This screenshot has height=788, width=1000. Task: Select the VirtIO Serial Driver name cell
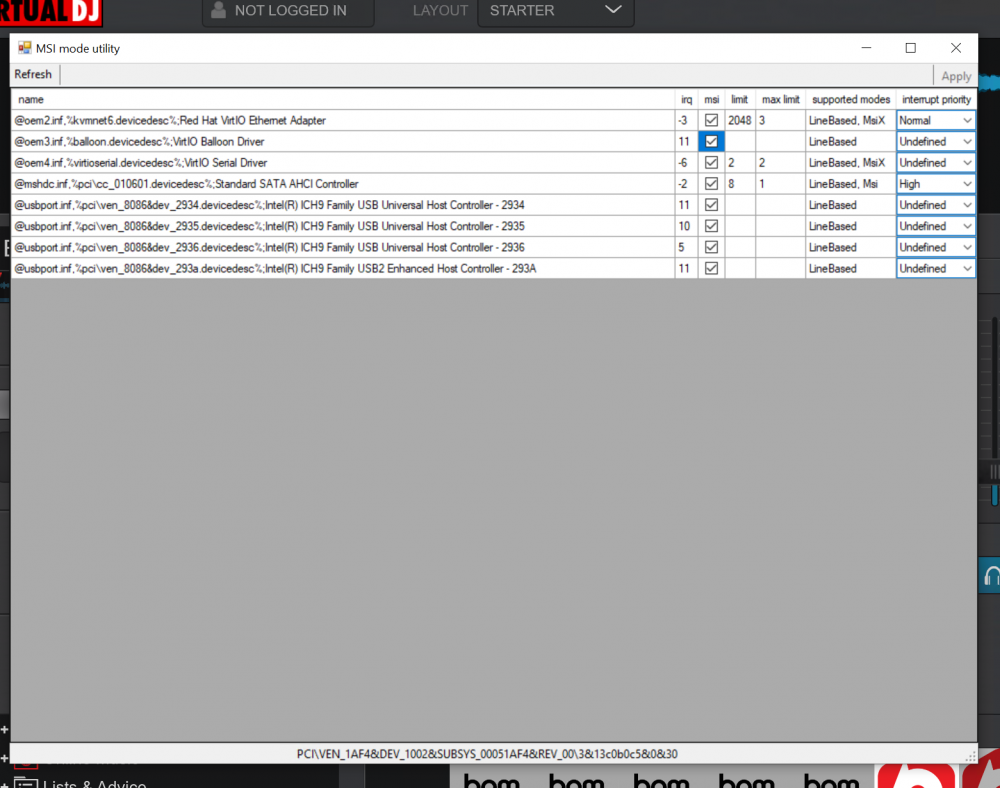[x=342, y=163]
